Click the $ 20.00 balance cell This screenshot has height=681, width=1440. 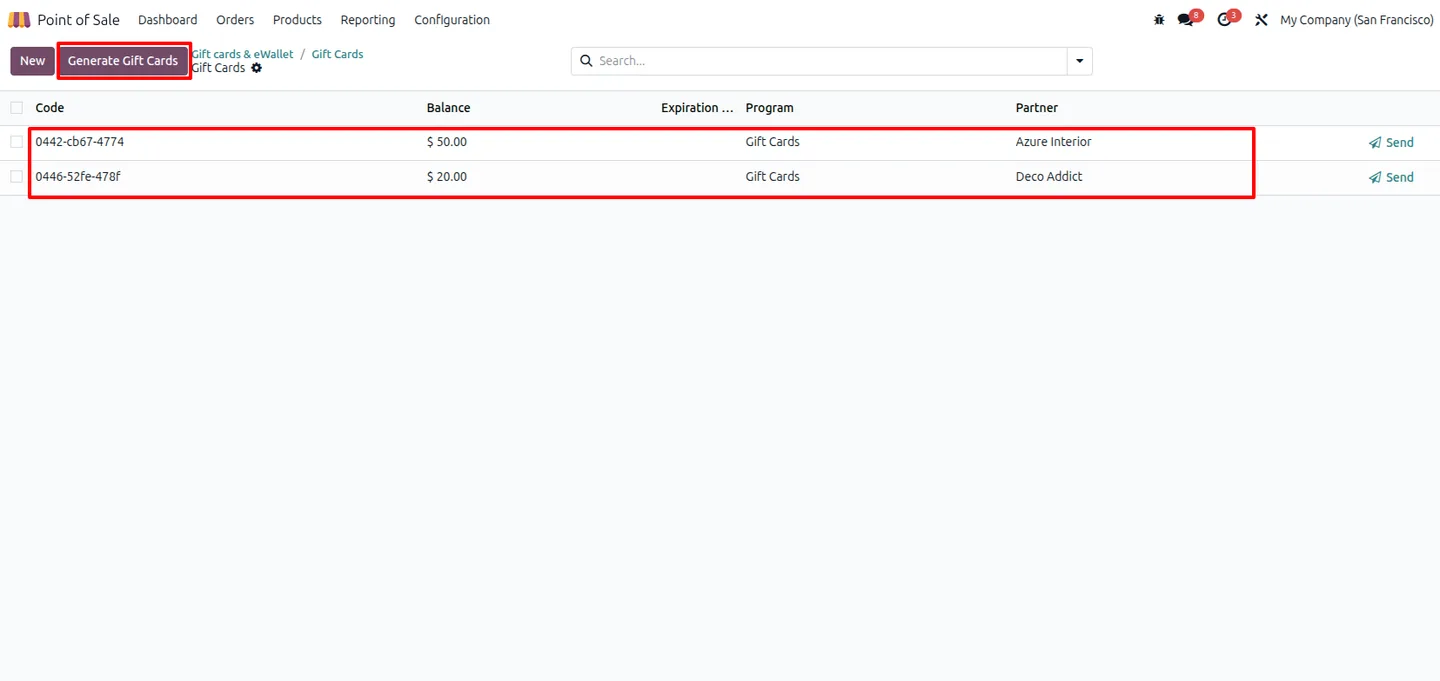click(x=447, y=177)
